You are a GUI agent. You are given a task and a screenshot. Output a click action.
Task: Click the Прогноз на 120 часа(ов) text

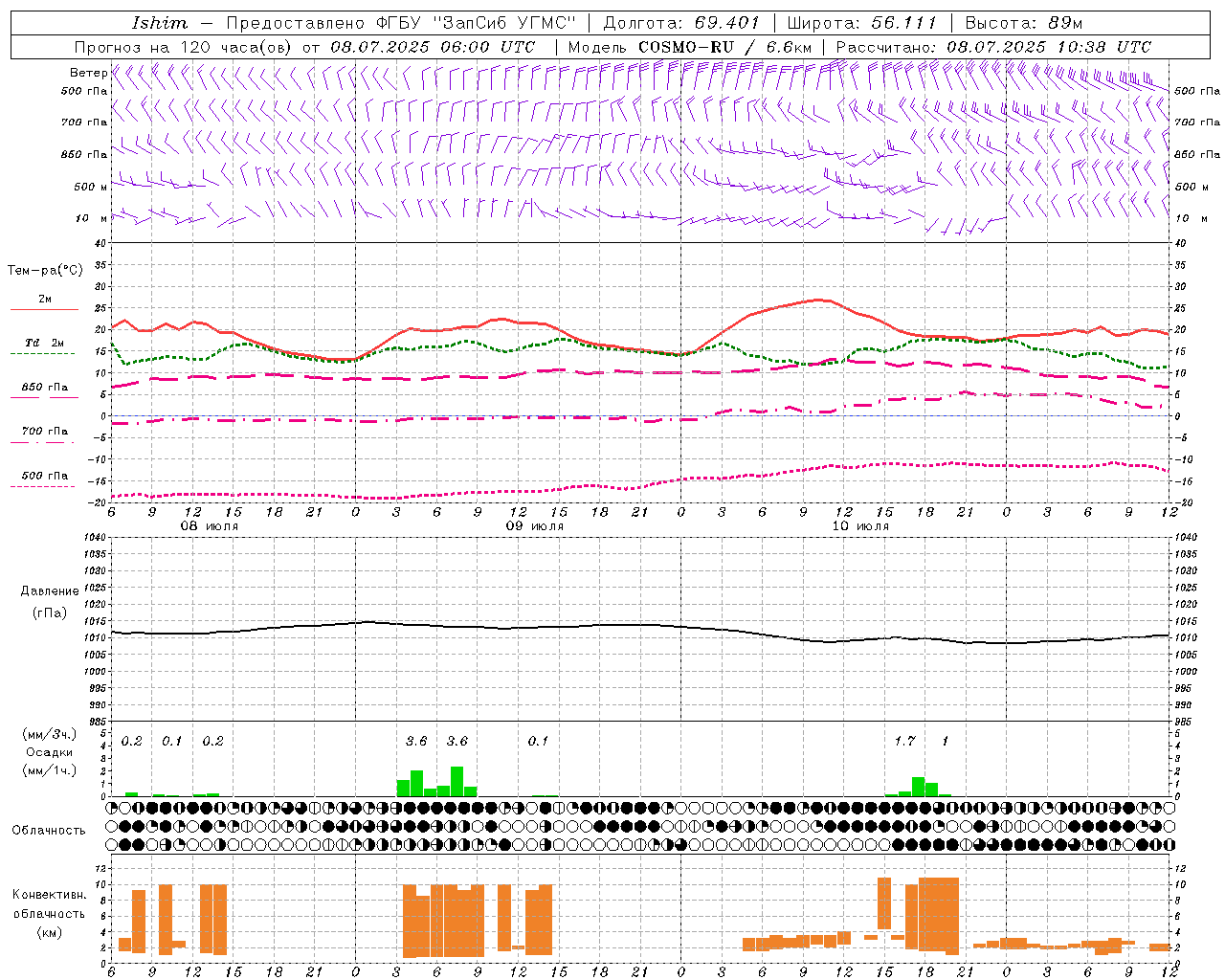point(185,47)
